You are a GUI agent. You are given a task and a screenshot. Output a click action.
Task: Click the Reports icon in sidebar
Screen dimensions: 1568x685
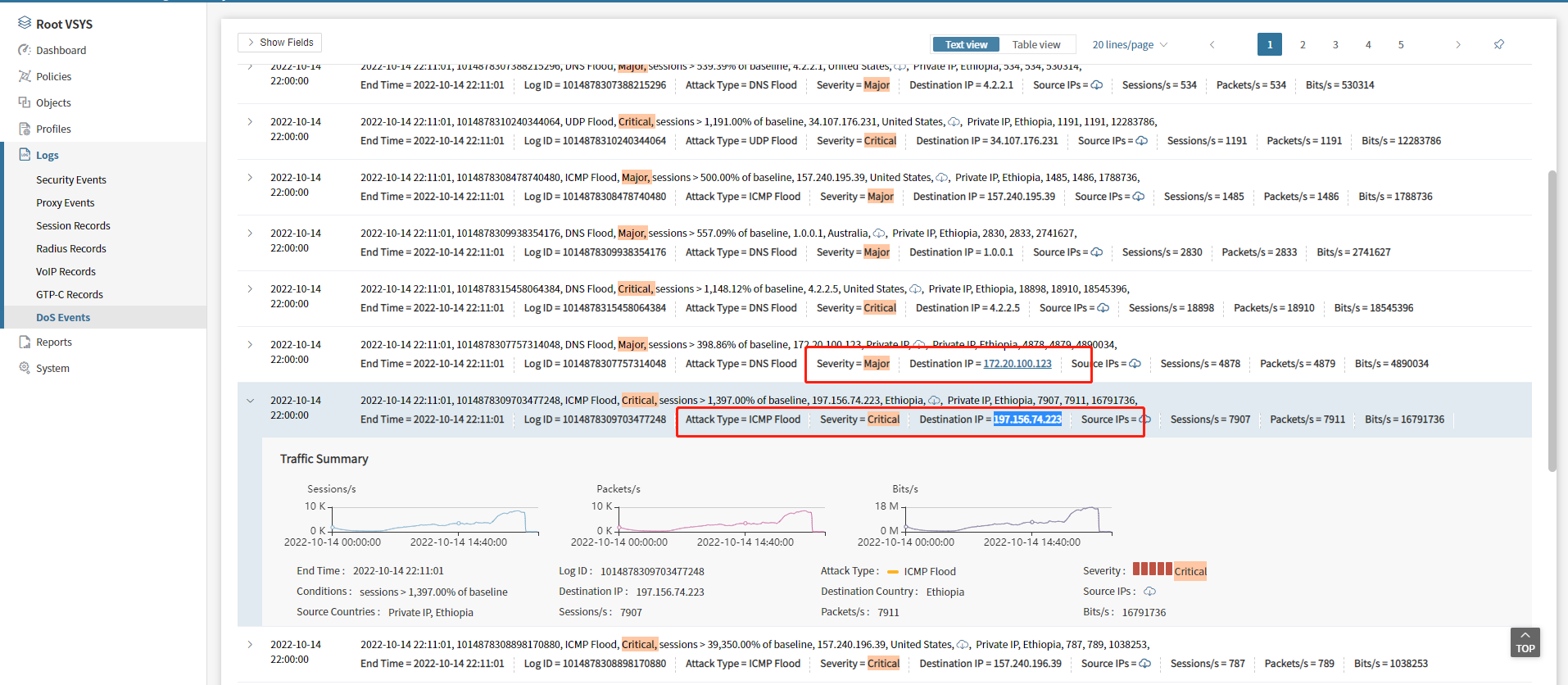click(x=25, y=342)
